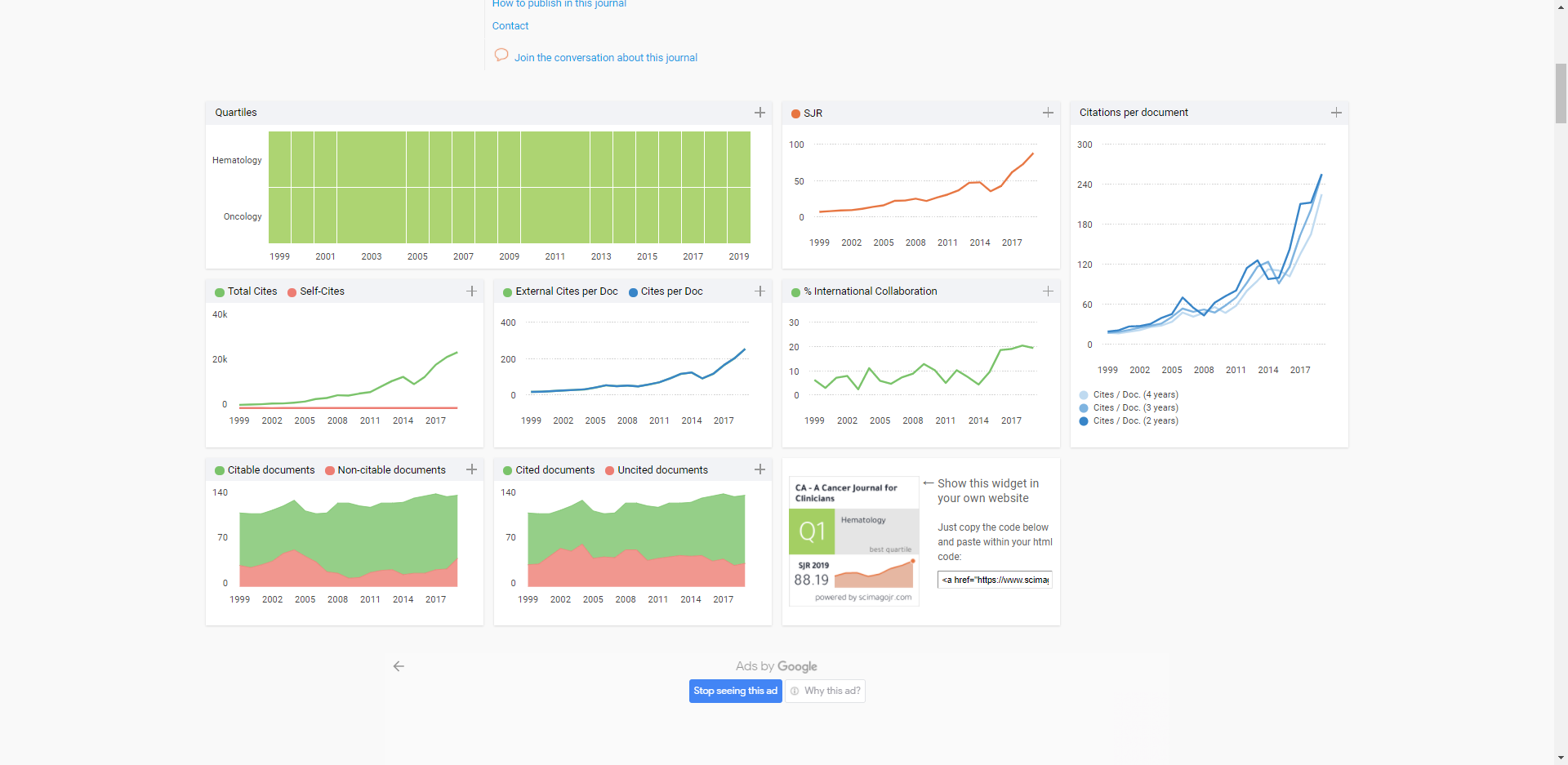Expand Citable documents chart plus icon
Screen dimensions: 1568x765
click(x=471, y=469)
